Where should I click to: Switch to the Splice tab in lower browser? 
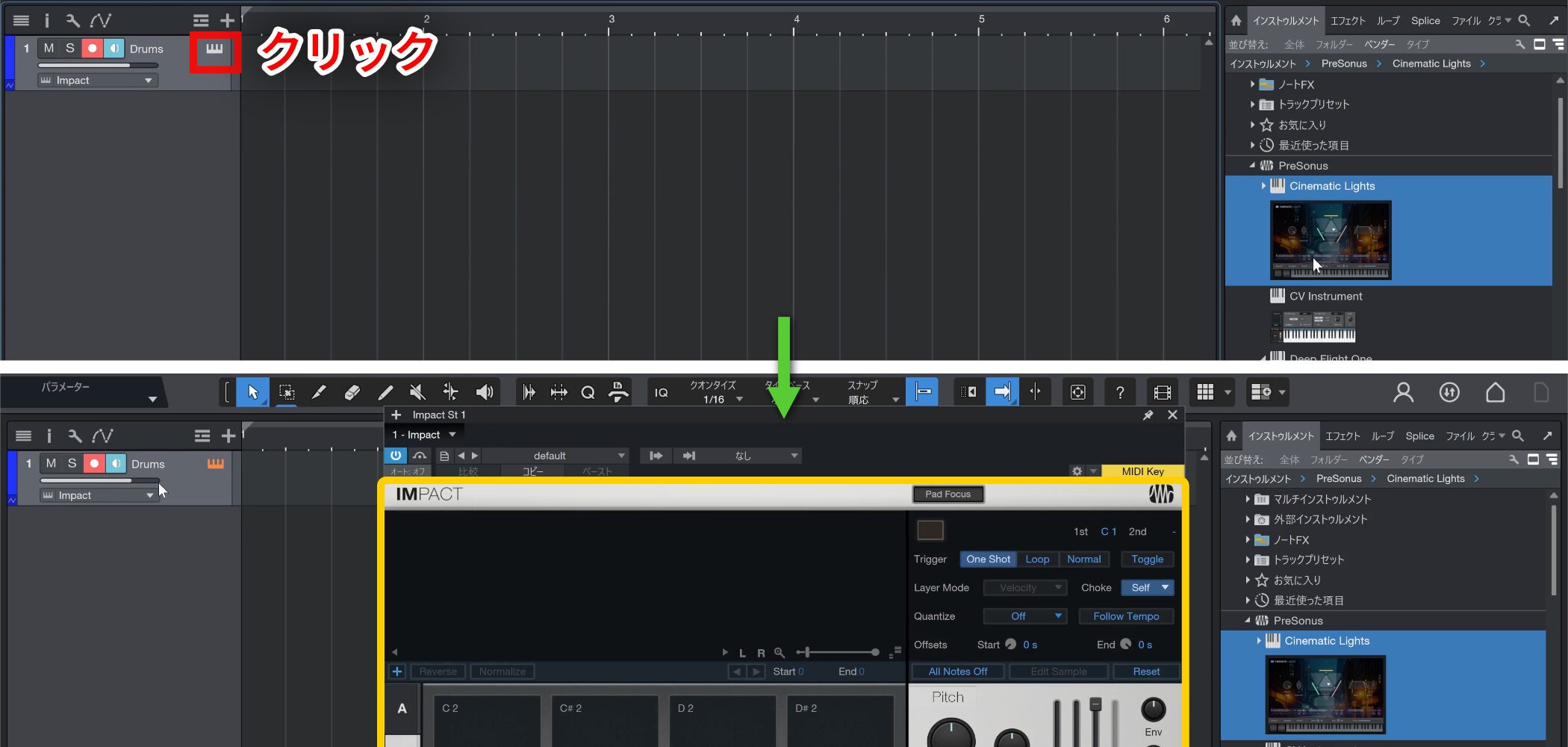point(1419,436)
